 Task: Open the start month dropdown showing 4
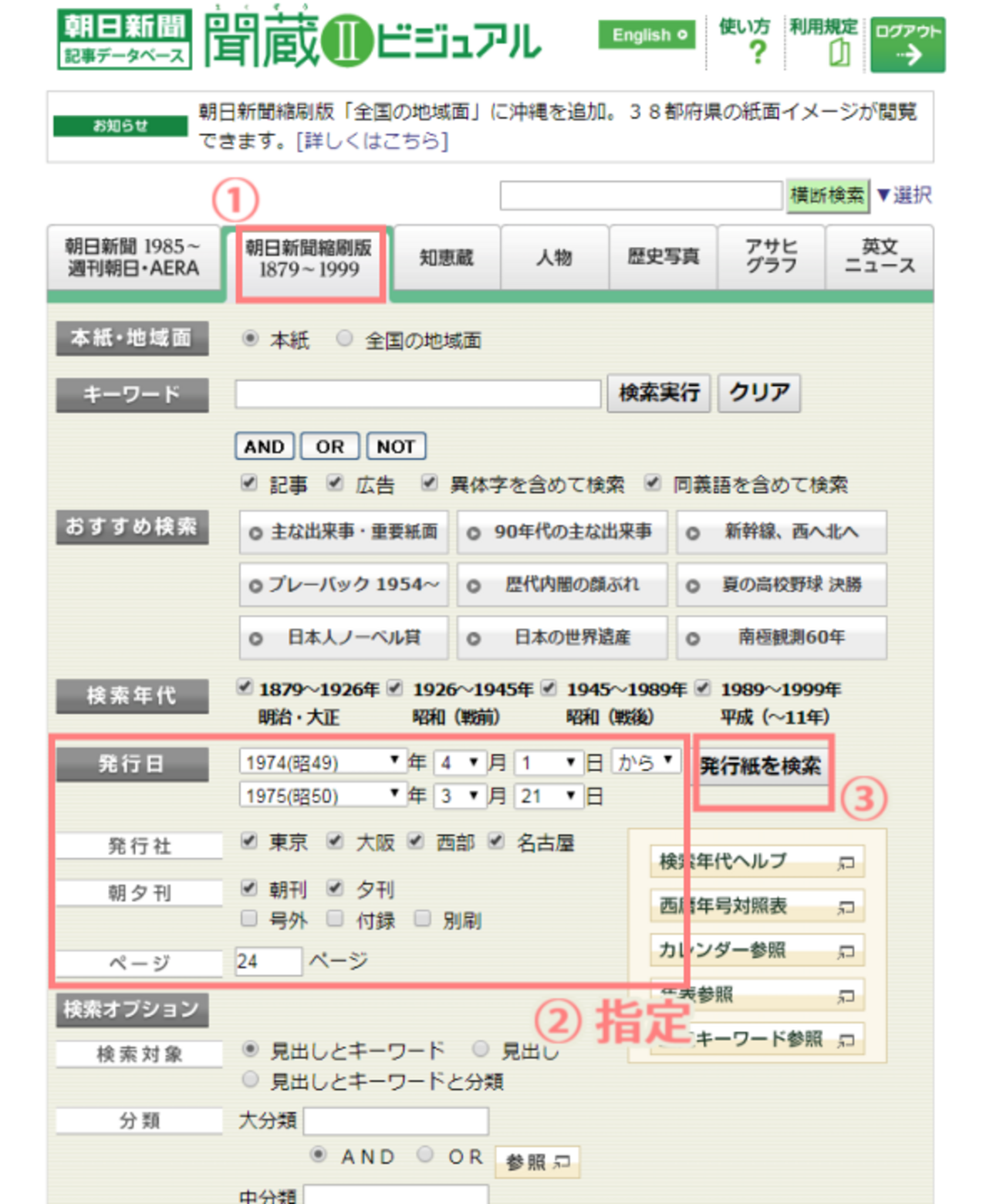point(460,763)
